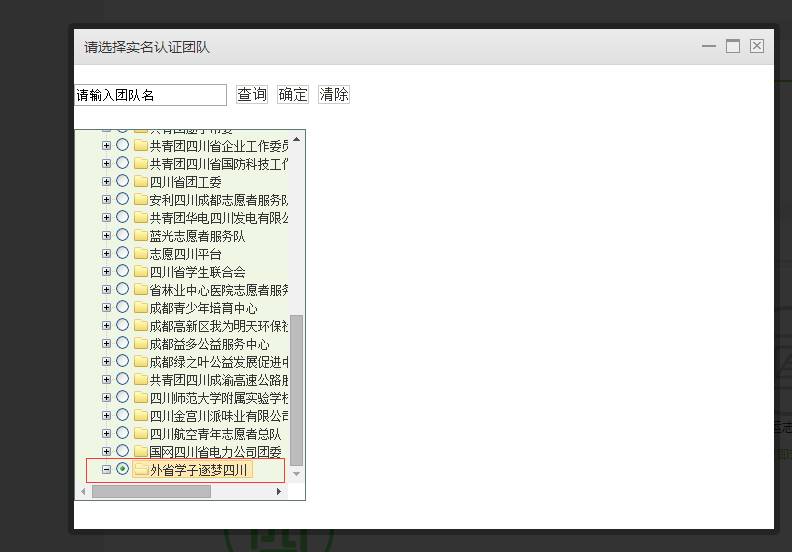792x552 pixels.
Task: Click folder icon of 外省学子逐梦四川
Action: [x=140, y=470]
